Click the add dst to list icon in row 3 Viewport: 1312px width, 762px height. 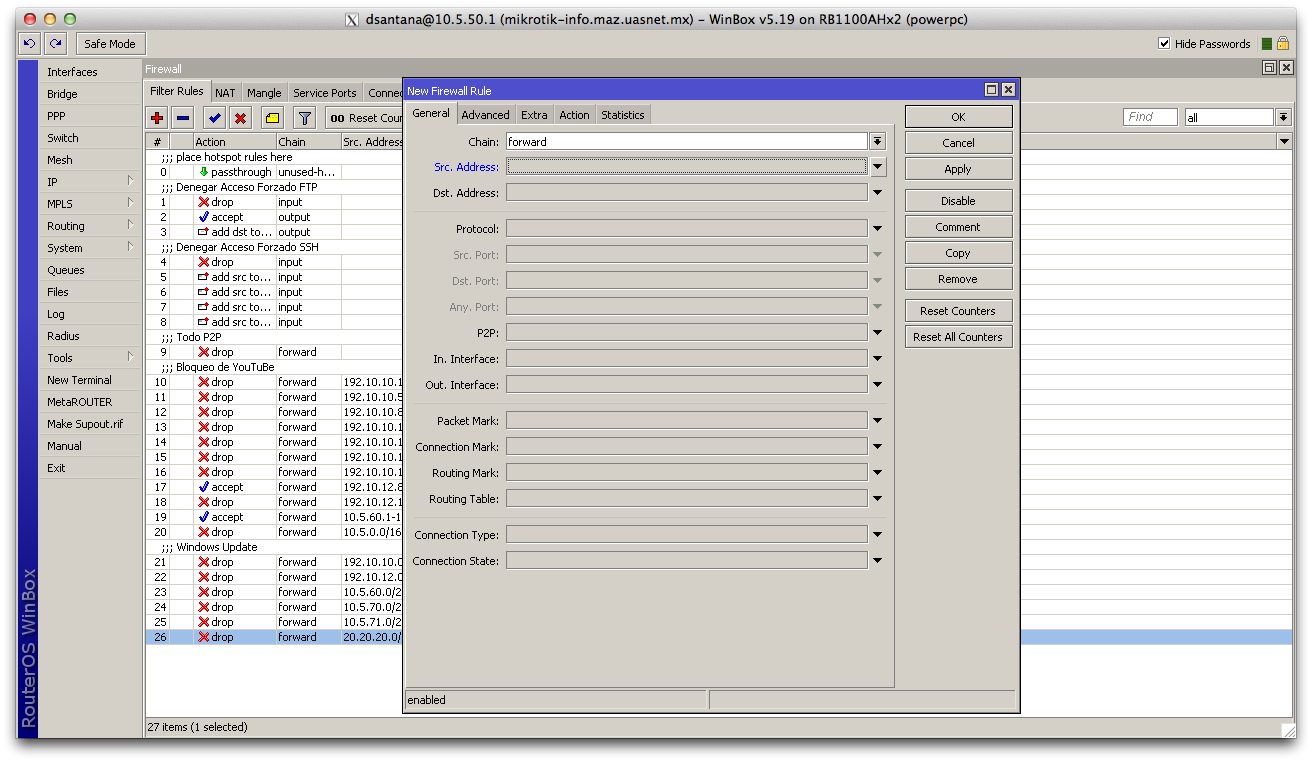tap(203, 232)
